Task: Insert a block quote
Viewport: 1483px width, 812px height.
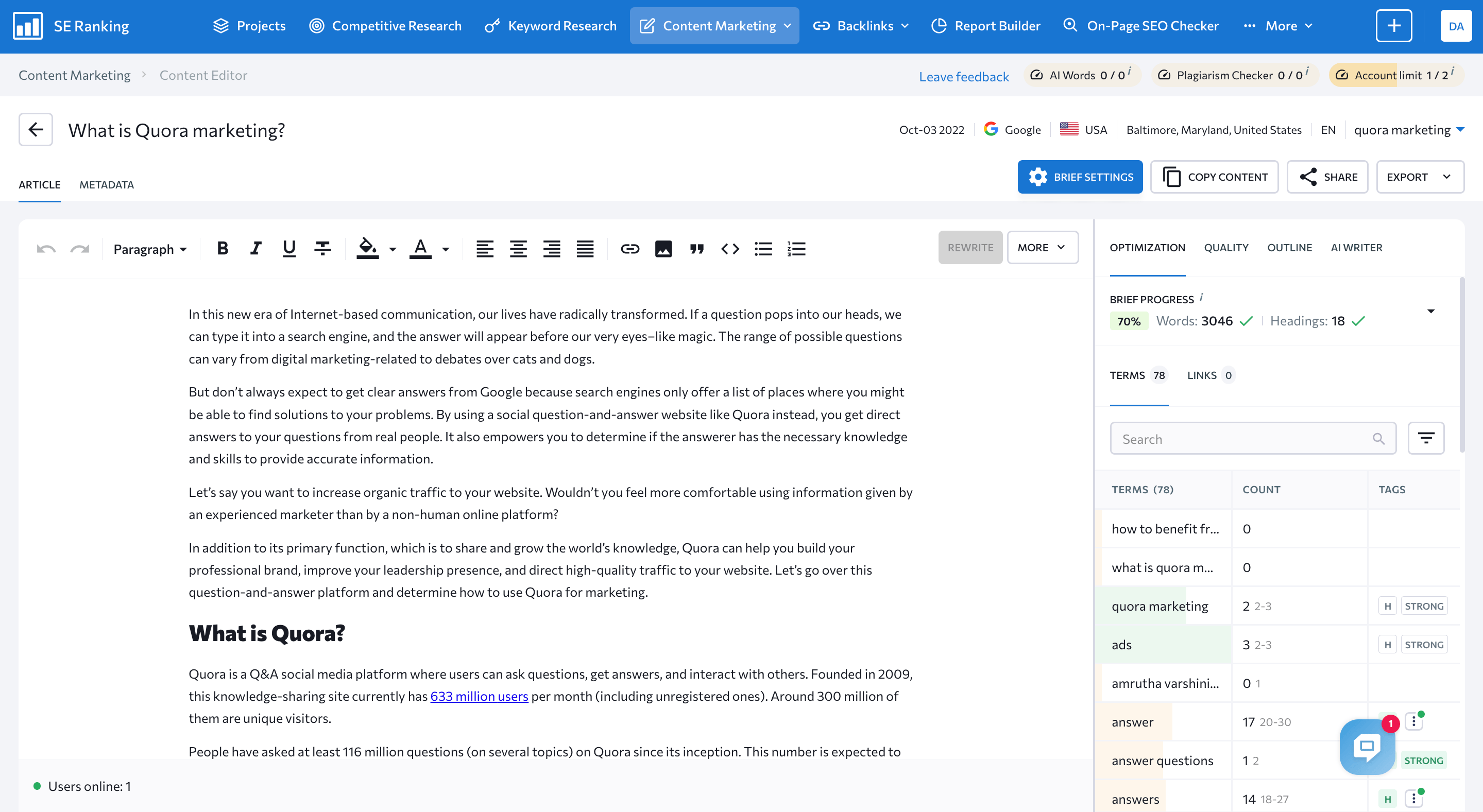Action: pyautogui.click(x=696, y=249)
